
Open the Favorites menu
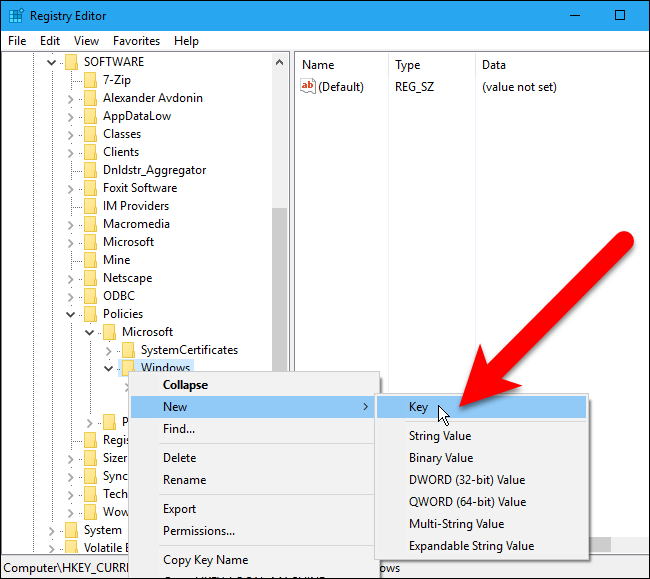click(x=136, y=41)
